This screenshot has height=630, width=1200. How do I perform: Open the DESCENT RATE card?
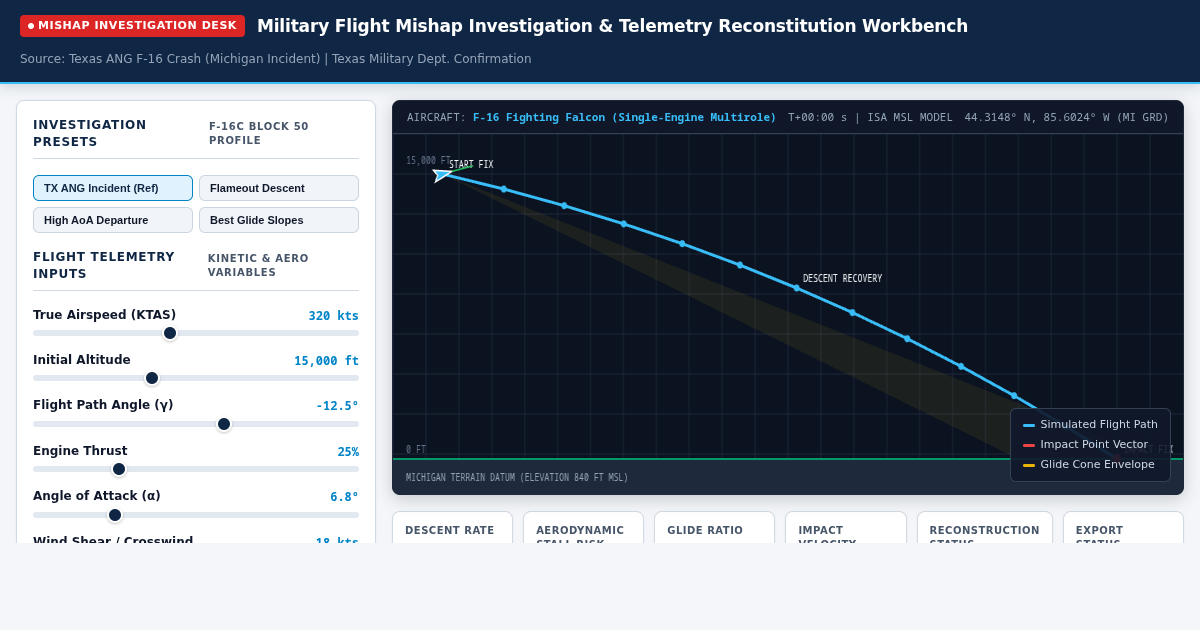click(452, 528)
